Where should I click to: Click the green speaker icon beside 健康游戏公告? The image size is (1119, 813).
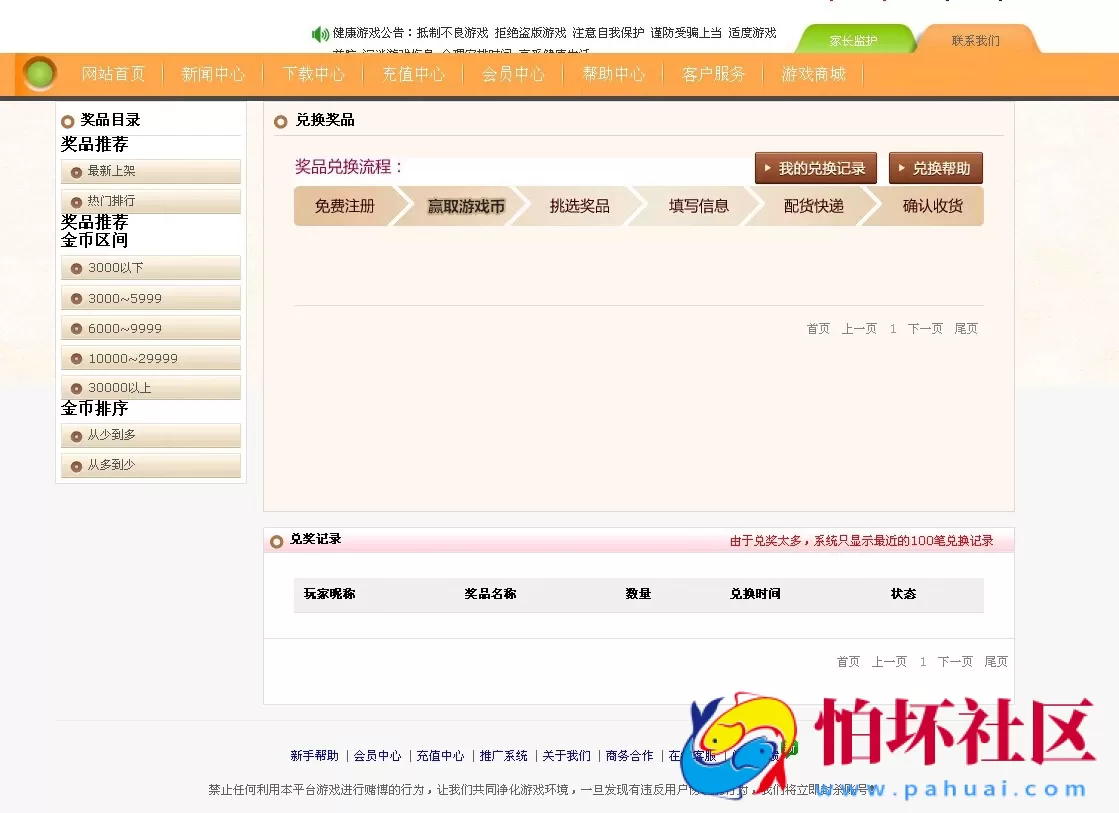coord(320,32)
